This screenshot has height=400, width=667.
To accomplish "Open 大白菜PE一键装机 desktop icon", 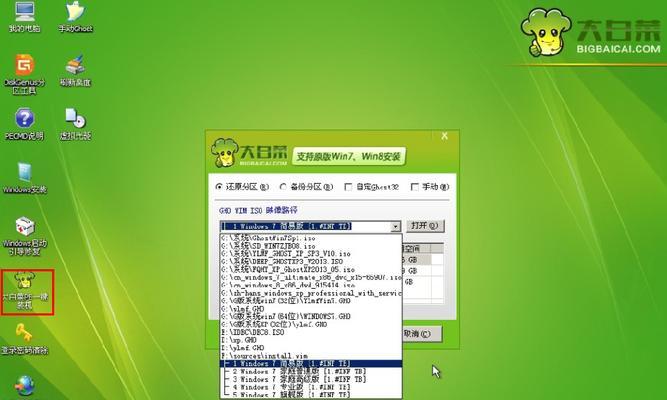I will [x=27, y=292].
